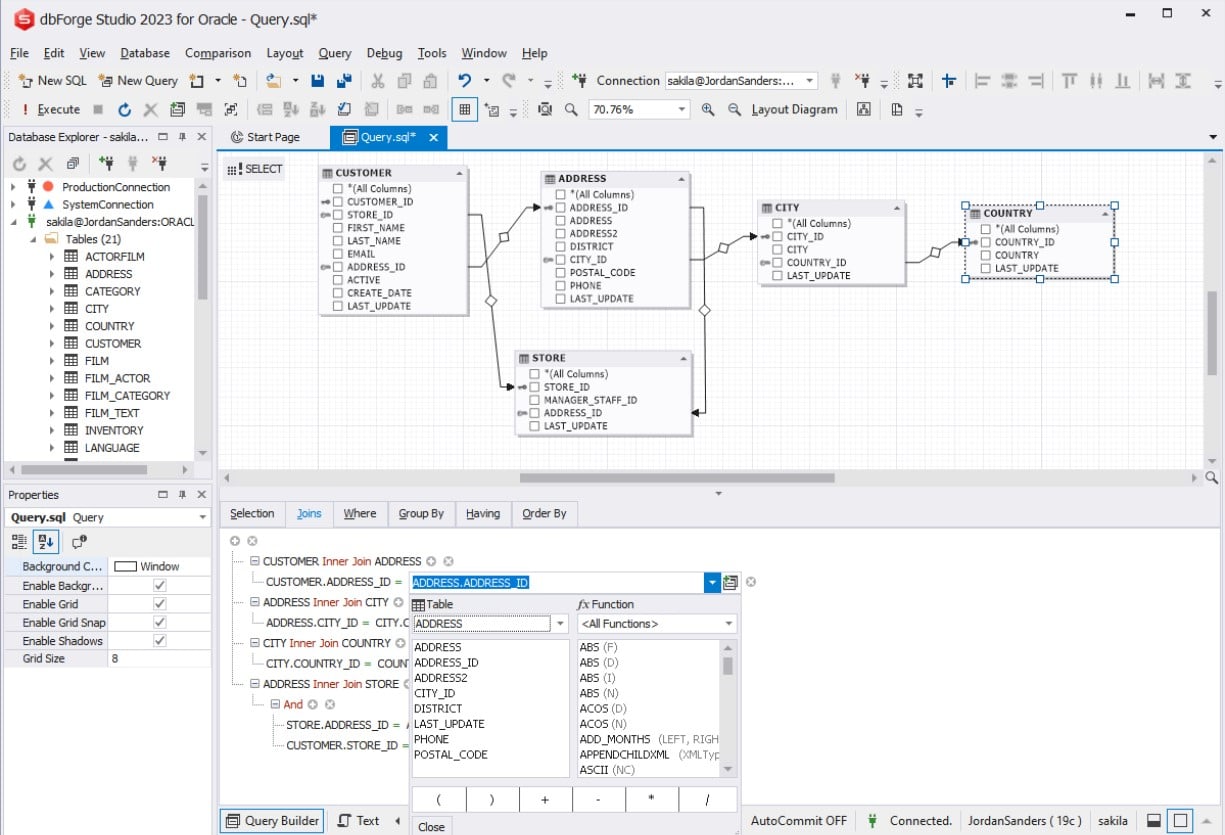
Task: Check DISTRICT column in ADDRESS table
Action: (x=560, y=247)
